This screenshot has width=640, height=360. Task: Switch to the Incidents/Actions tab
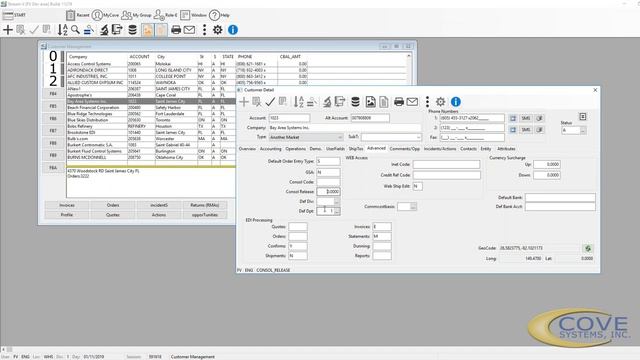(440, 149)
